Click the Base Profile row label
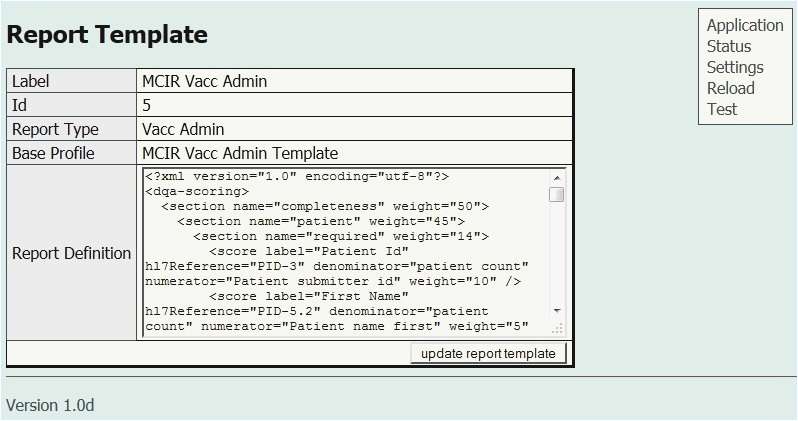The height and width of the screenshot is (421, 798). tap(53, 153)
